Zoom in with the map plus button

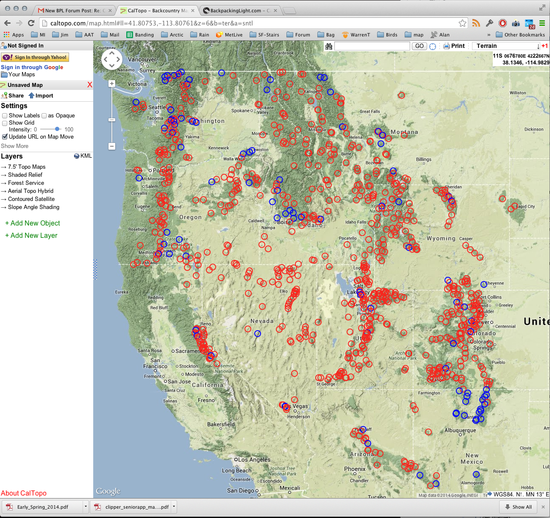[x=112, y=83]
